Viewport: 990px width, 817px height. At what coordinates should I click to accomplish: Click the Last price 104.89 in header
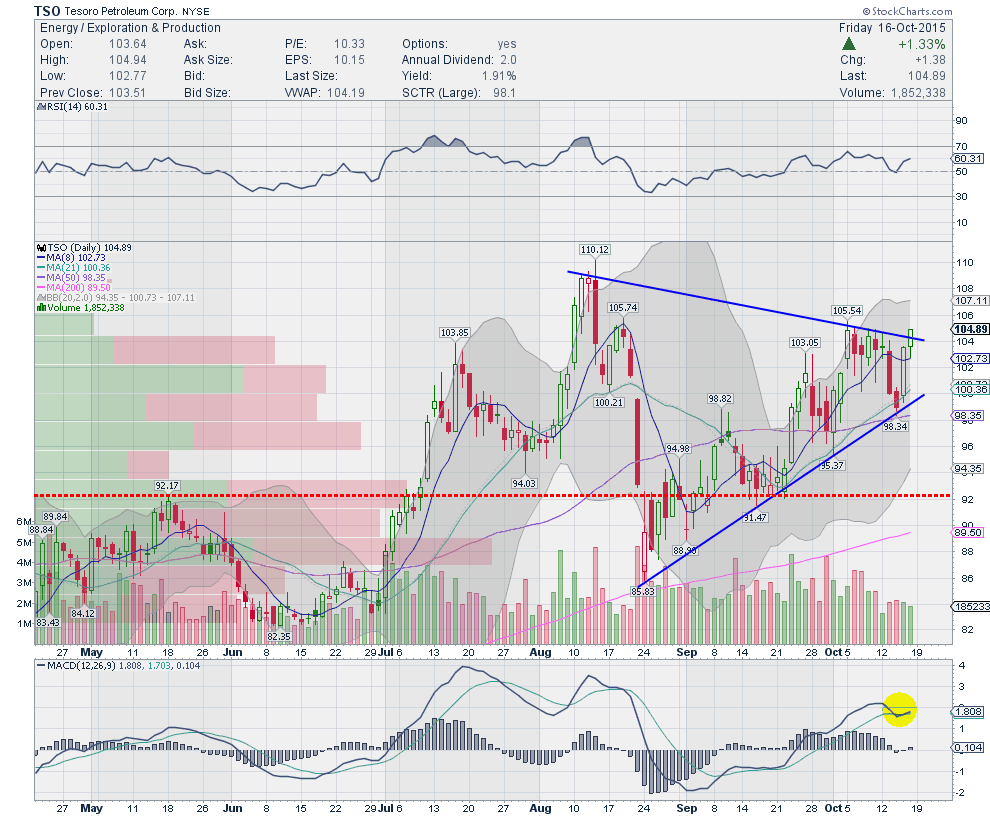pos(927,76)
